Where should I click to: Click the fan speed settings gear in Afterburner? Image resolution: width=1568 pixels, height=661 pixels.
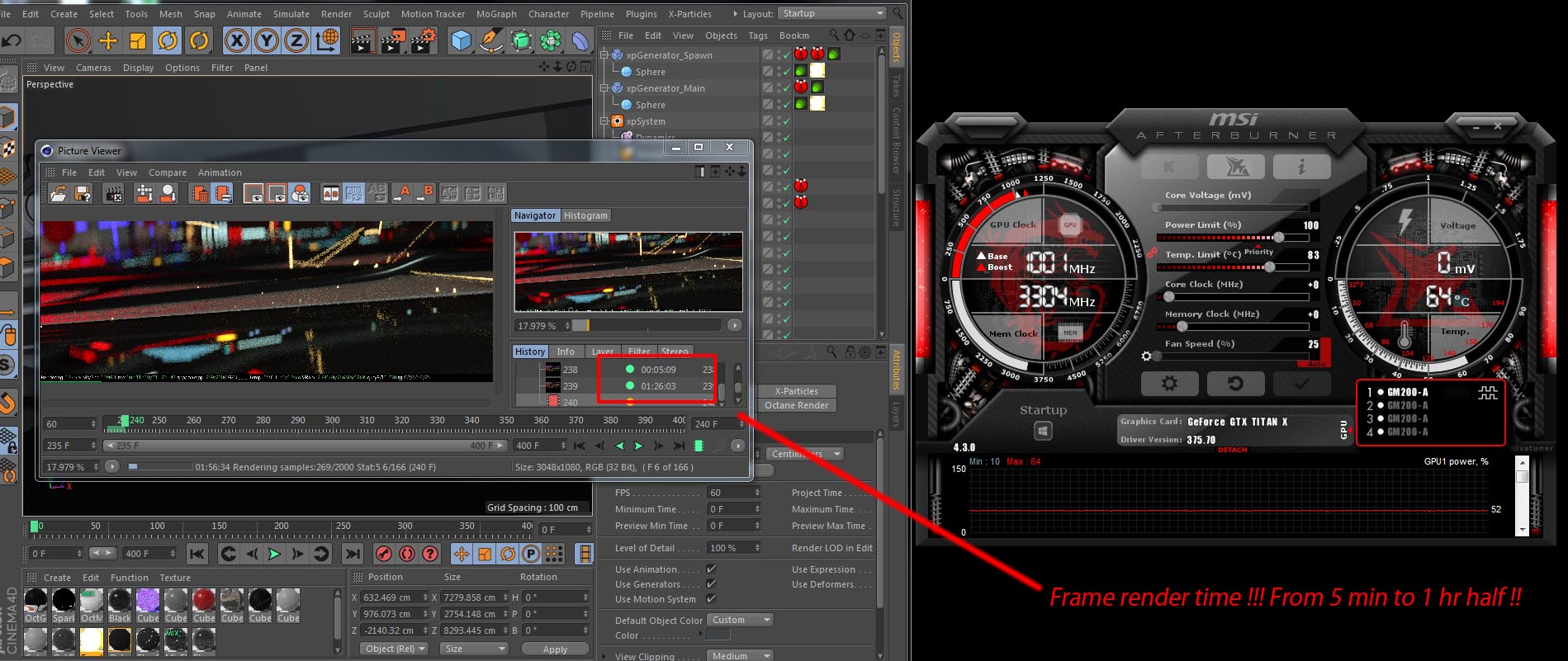[x=1146, y=356]
